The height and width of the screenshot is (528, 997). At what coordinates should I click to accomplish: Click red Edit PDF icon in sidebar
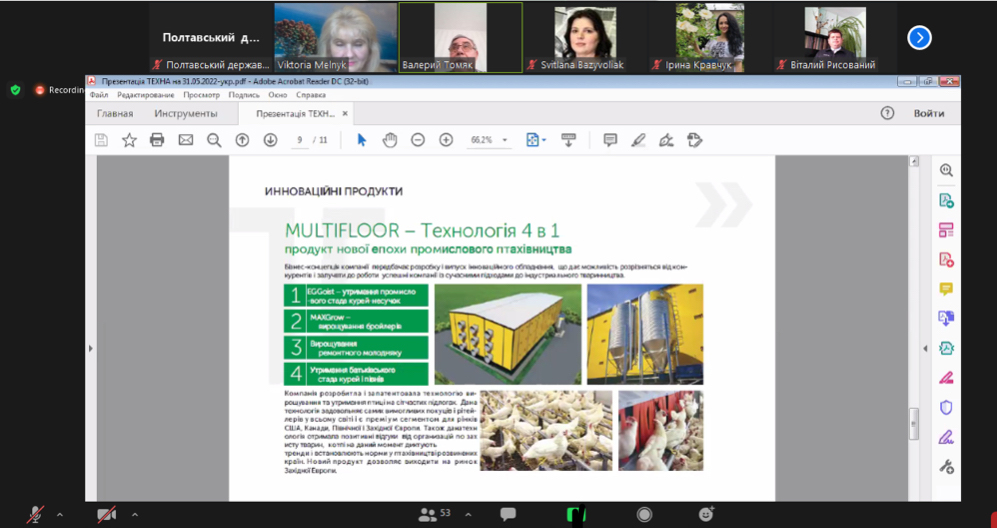click(x=946, y=260)
